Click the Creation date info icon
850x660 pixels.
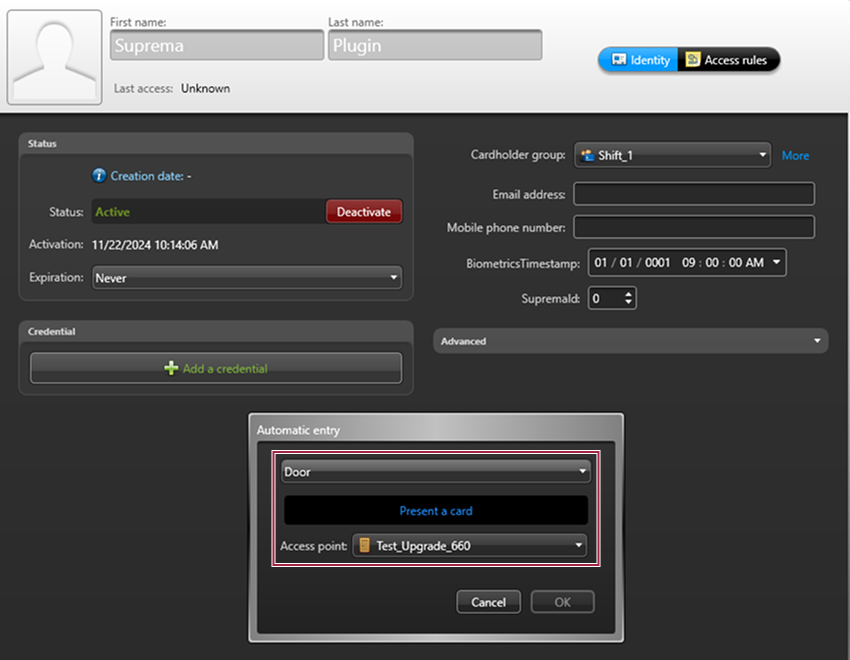coord(99,176)
